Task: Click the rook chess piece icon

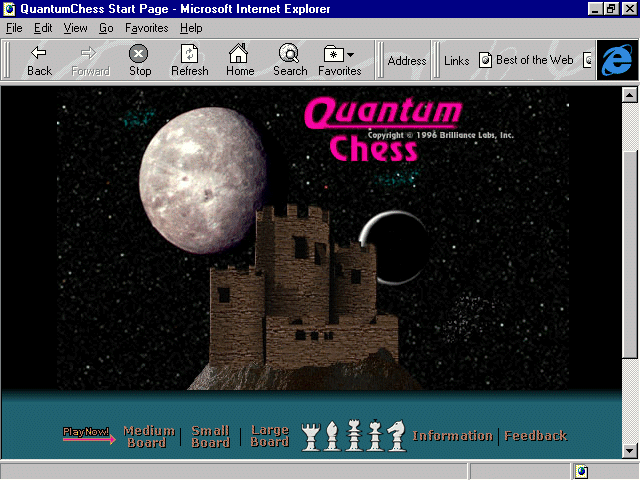Action: (310, 436)
